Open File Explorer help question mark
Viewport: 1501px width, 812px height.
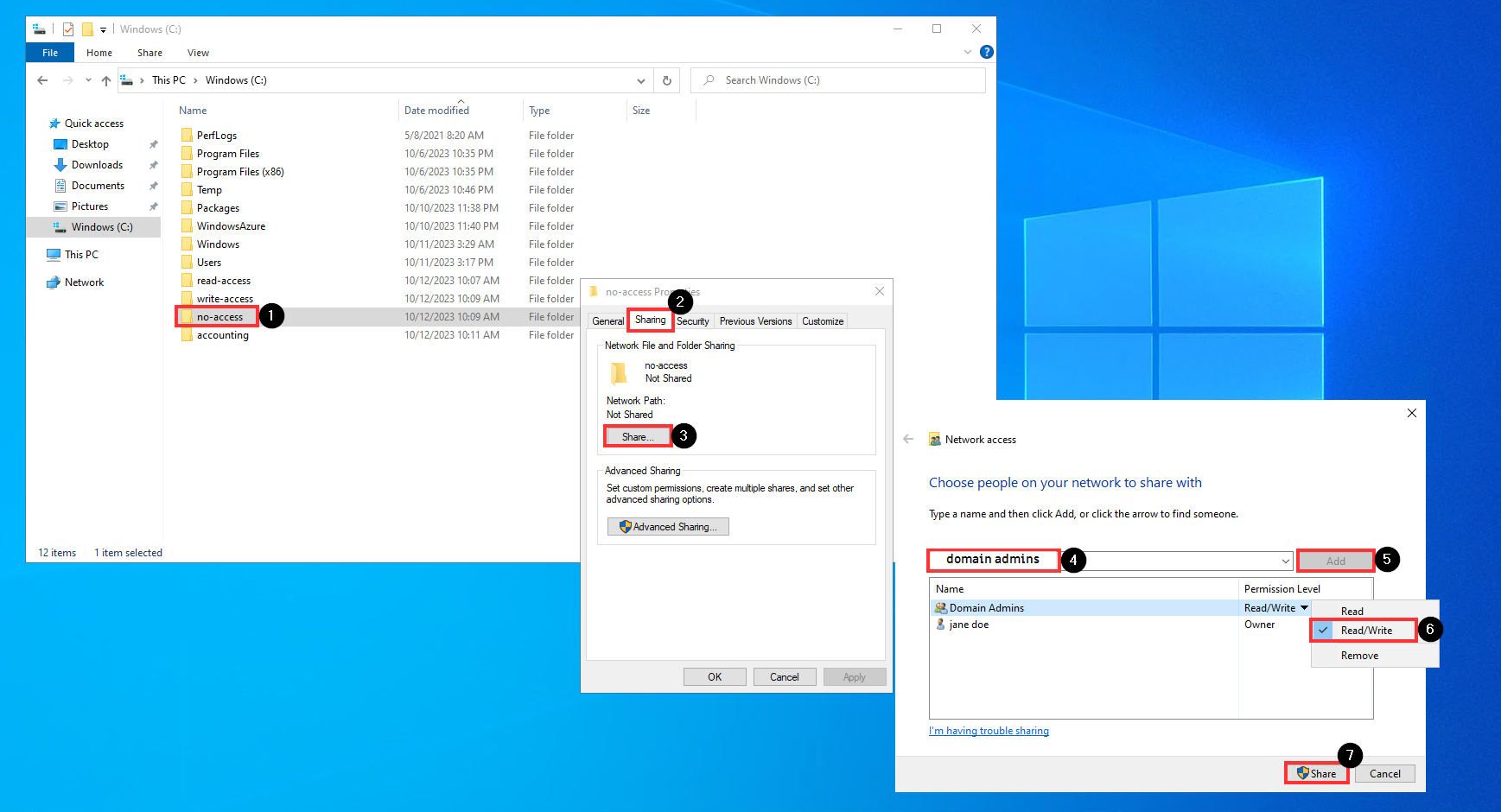(987, 52)
